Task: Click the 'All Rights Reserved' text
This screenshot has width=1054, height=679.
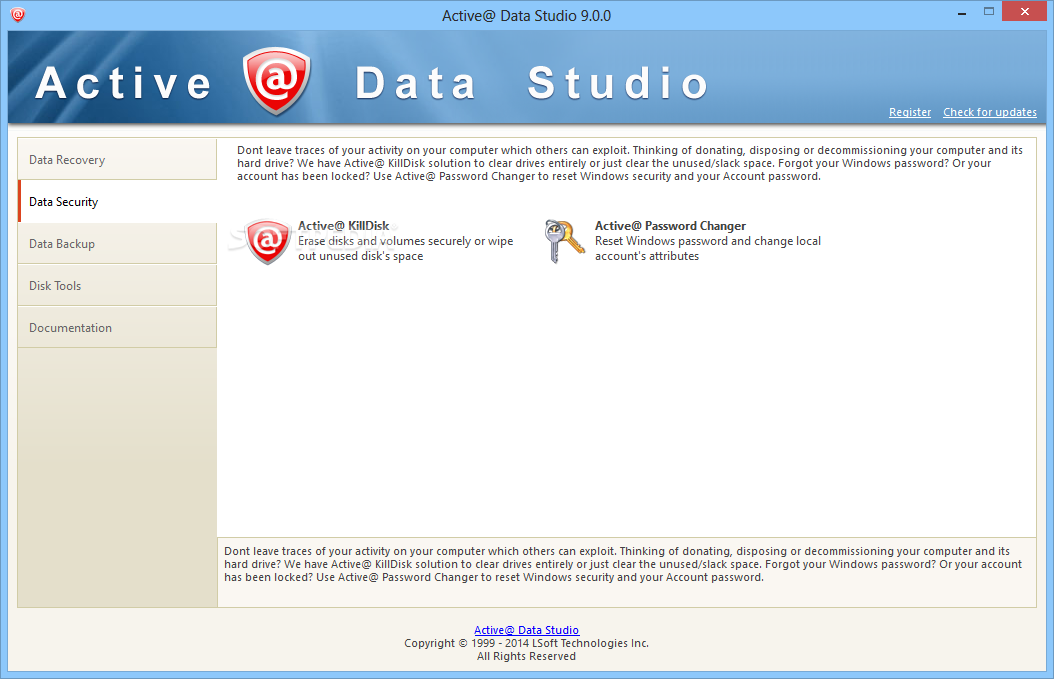Action: click(526, 656)
